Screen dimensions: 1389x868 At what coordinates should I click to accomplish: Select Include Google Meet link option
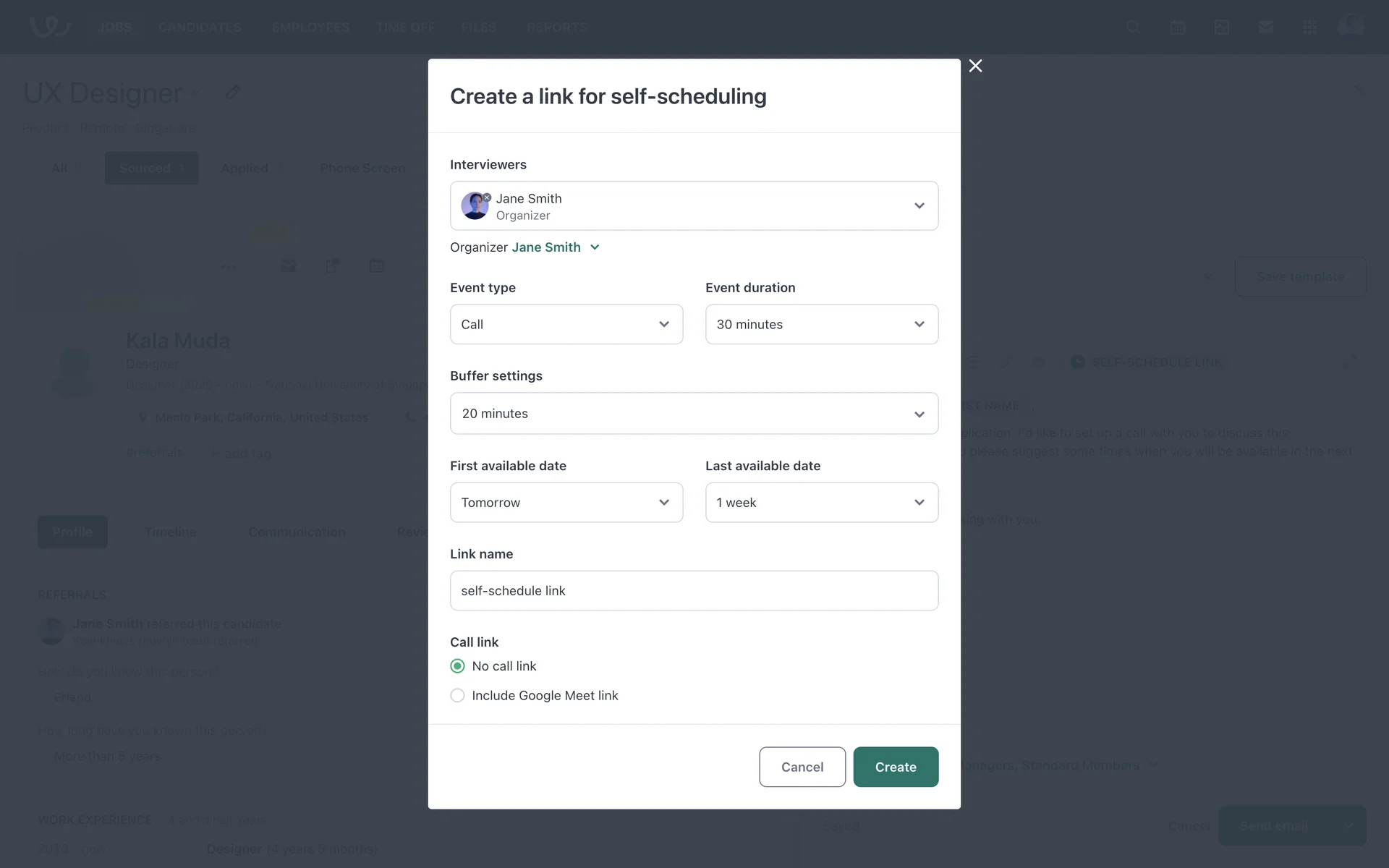[x=457, y=696]
